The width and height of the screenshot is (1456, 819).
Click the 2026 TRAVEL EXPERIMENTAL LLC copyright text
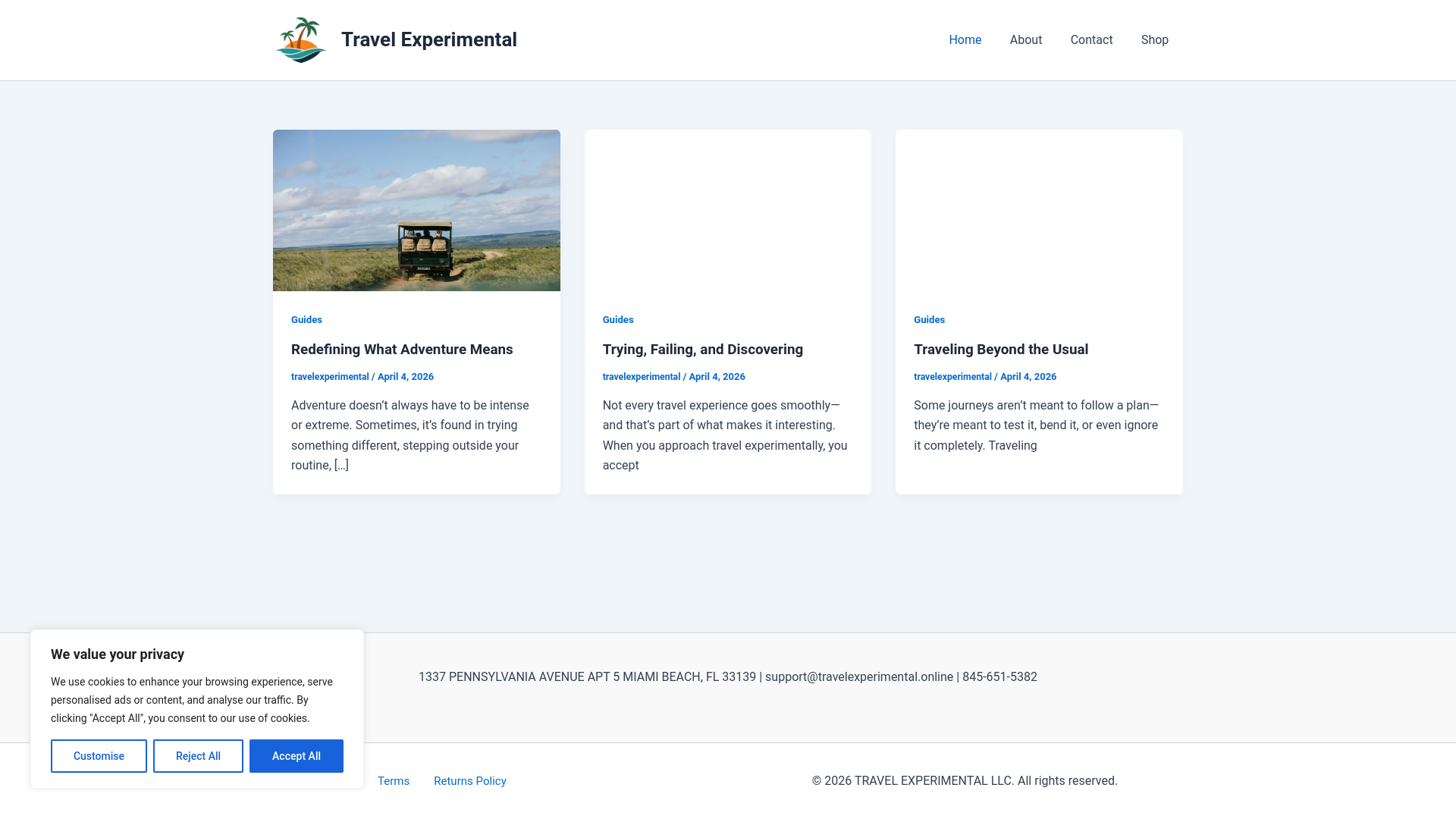point(964,781)
